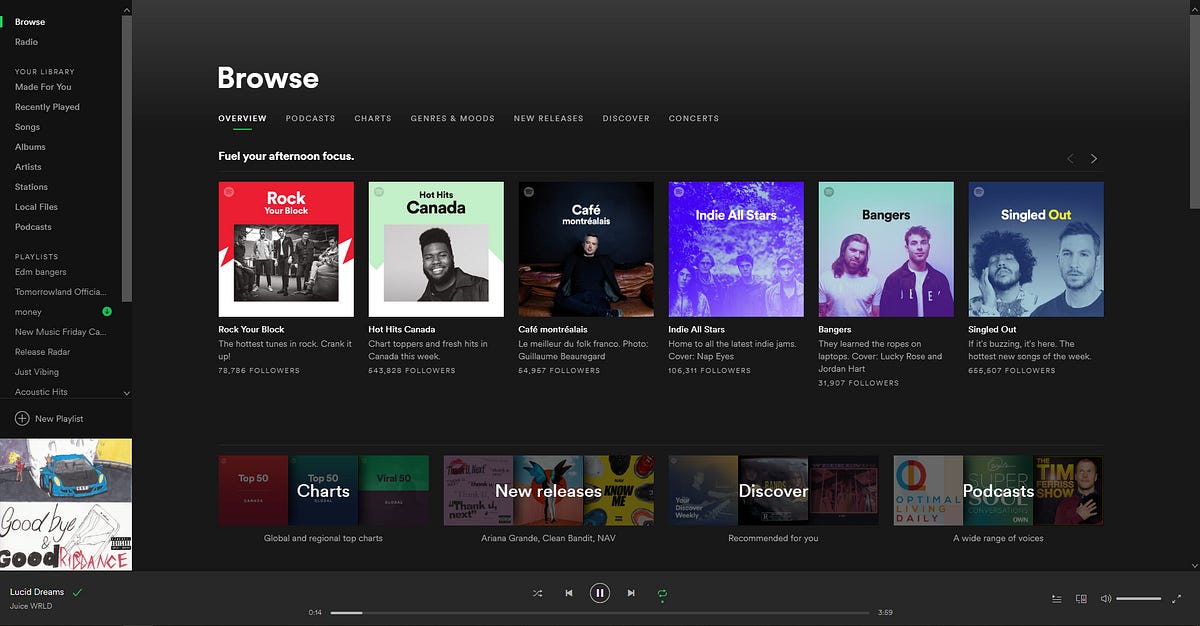Screen dimensions: 1200x626
Task: Click the right arrow to see more focus playlists
Action: 1093,158
